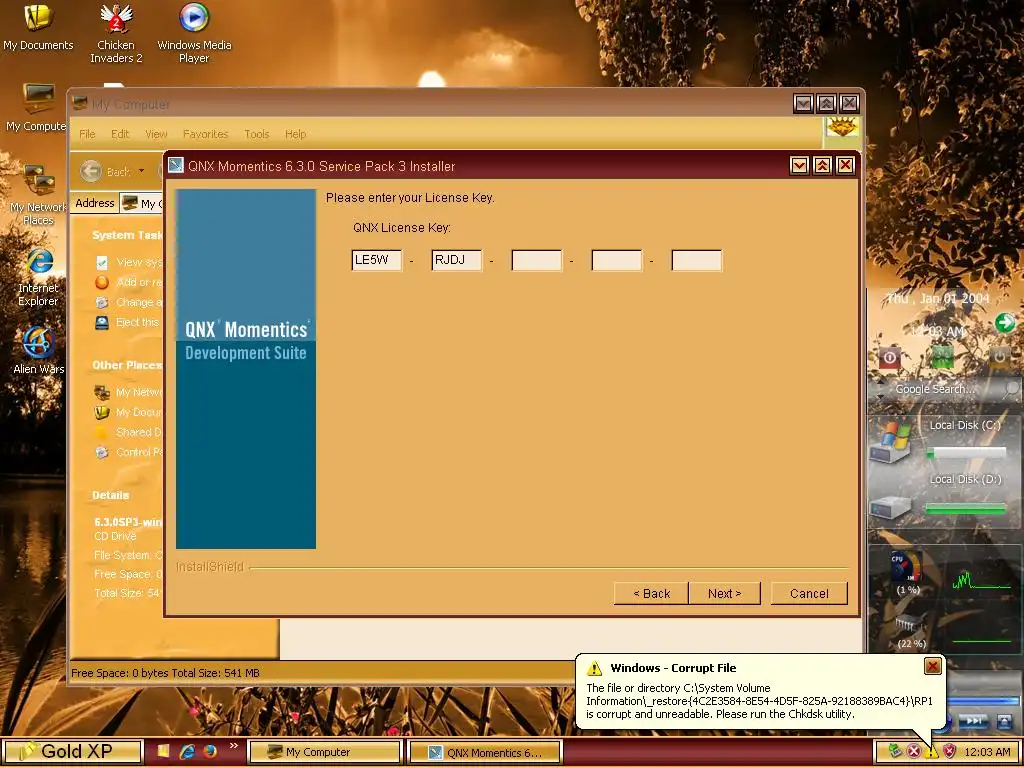1024x768 pixels.
Task: Skip to next track in sidebar media player
Action: coord(972,720)
